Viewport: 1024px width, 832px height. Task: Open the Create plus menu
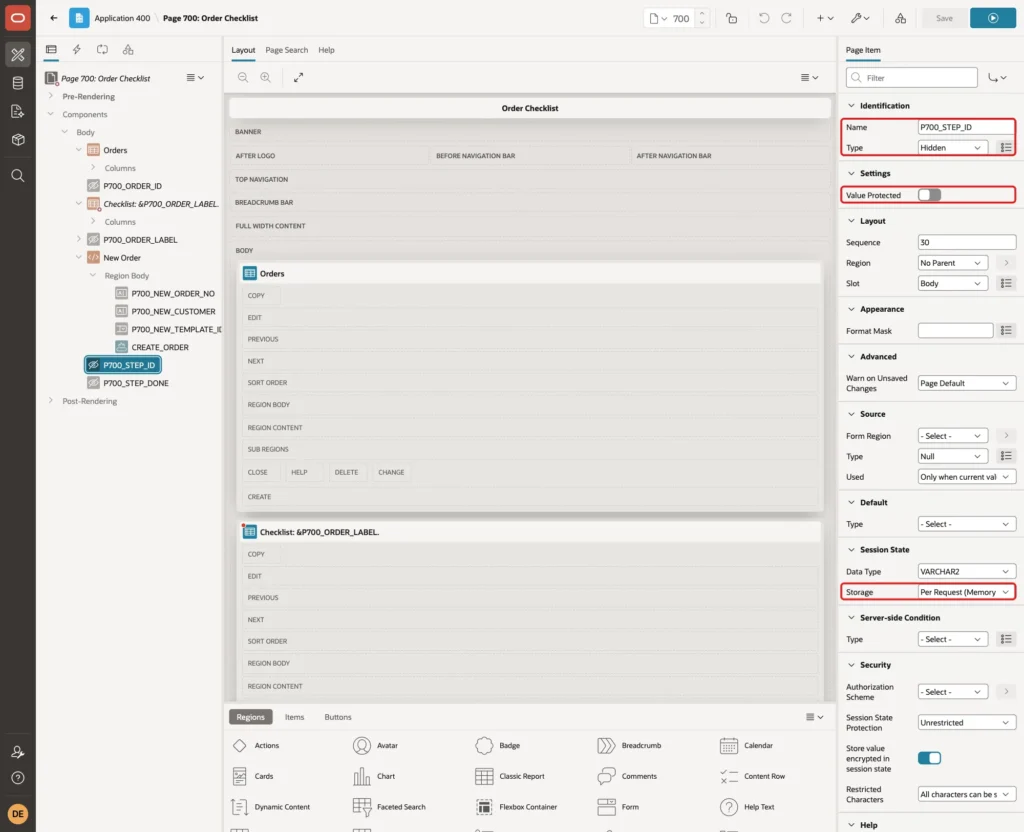(824, 18)
